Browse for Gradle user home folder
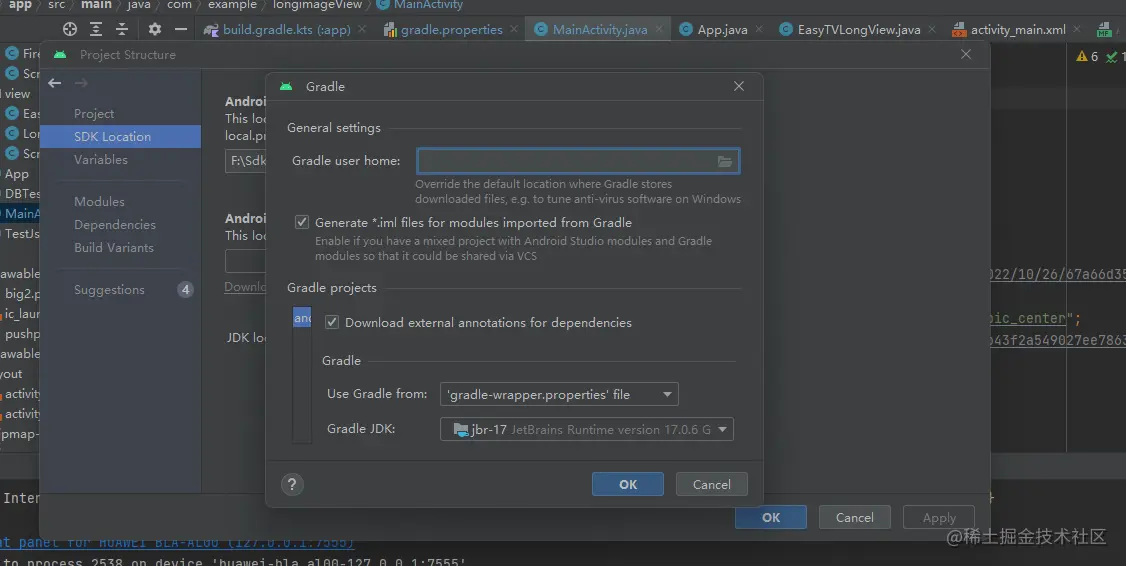The image size is (1126, 566). tap(725, 162)
